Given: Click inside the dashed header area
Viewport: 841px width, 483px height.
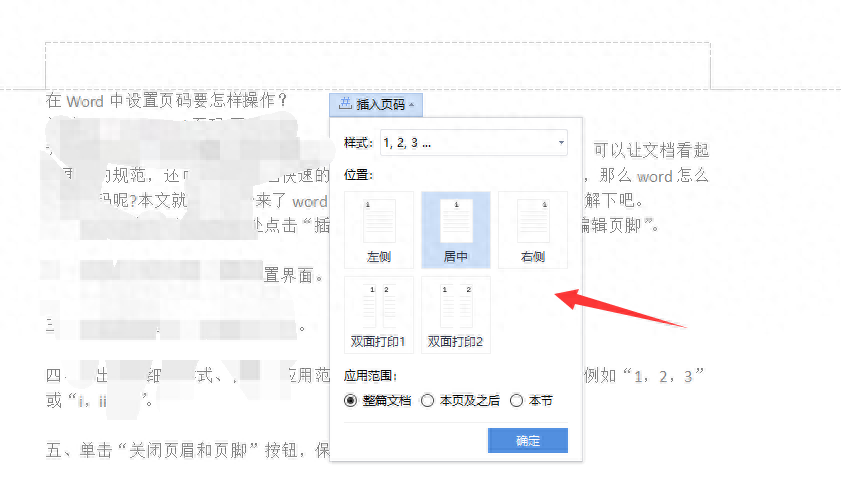Looking at the screenshot, I should (x=378, y=65).
